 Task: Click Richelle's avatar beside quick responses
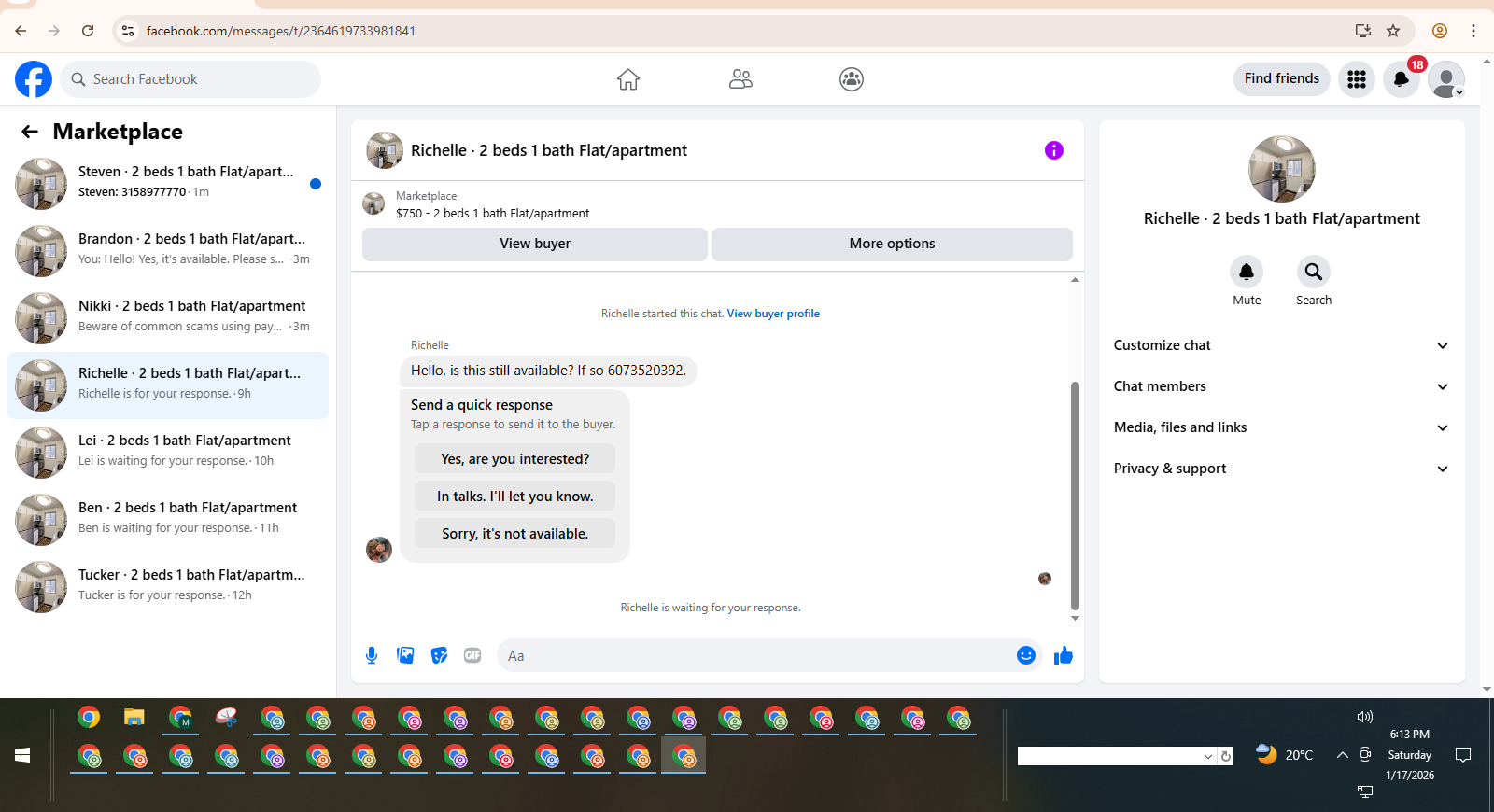[379, 550]
